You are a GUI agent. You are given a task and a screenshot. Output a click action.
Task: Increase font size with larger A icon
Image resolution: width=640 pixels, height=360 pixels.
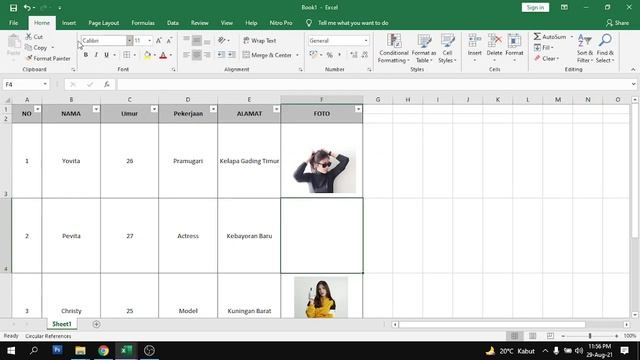(x=159, y=40)
